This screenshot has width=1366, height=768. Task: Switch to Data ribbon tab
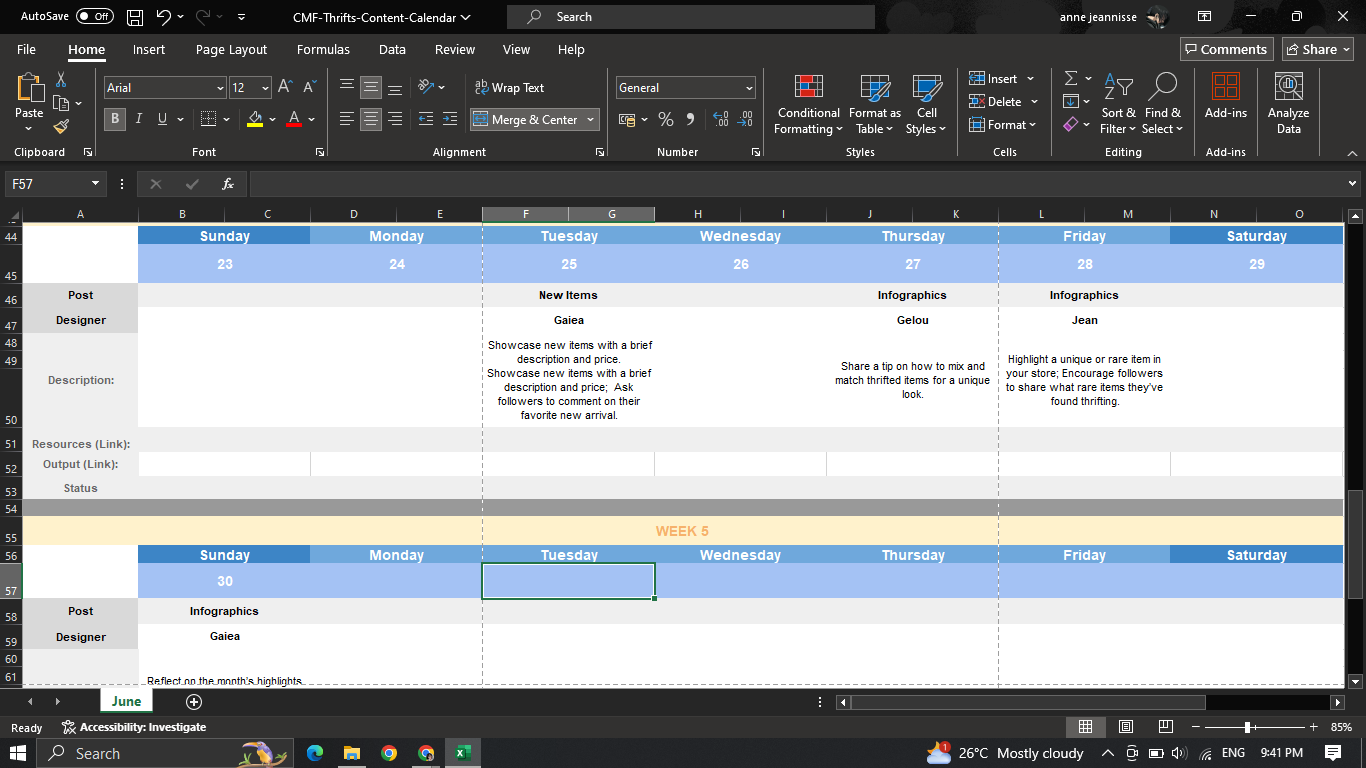tap(392, 49)
